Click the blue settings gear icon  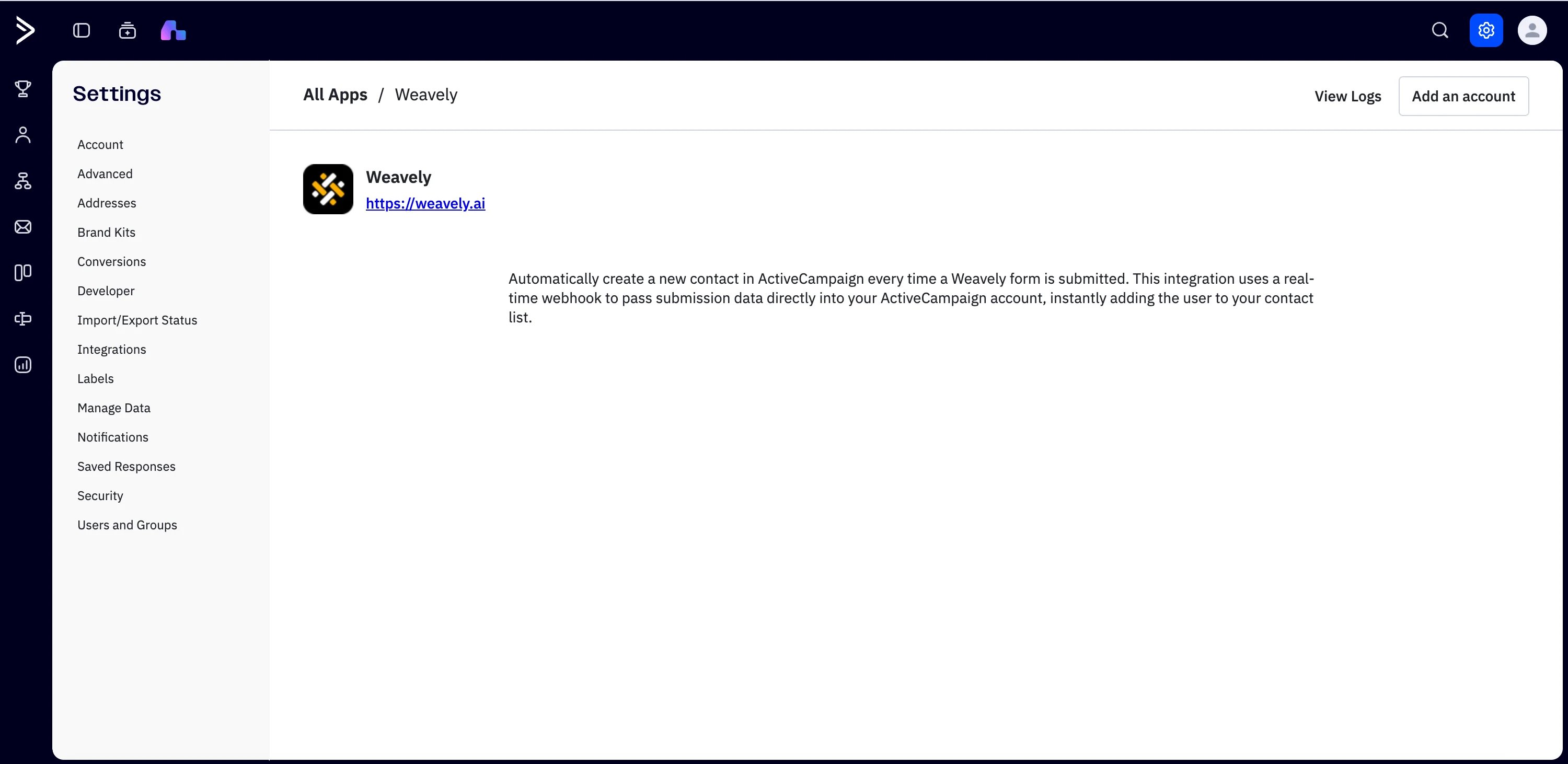point(1486,30)
